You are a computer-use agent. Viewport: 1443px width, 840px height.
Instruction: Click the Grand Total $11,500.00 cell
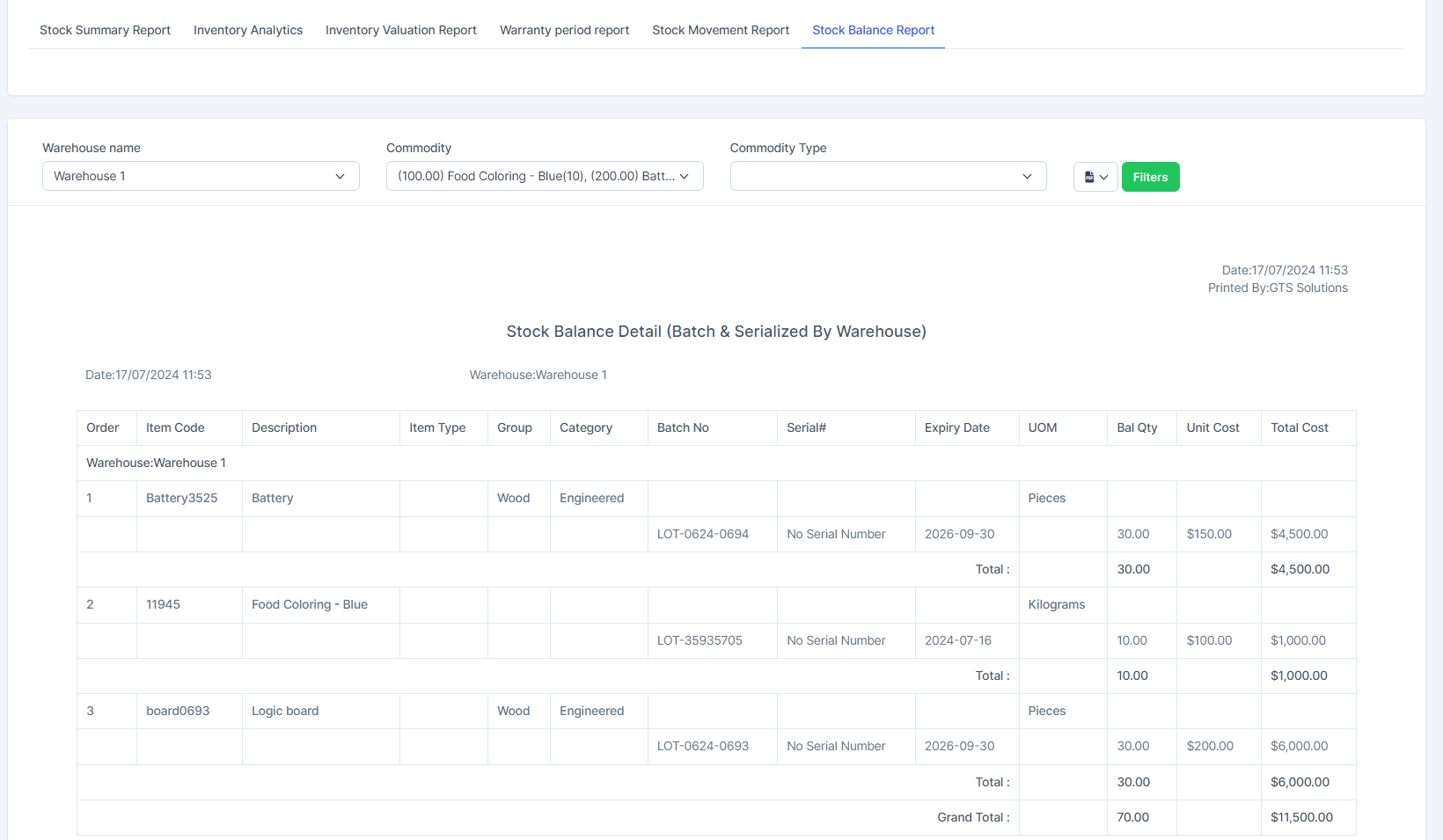tap(1301, 817)
